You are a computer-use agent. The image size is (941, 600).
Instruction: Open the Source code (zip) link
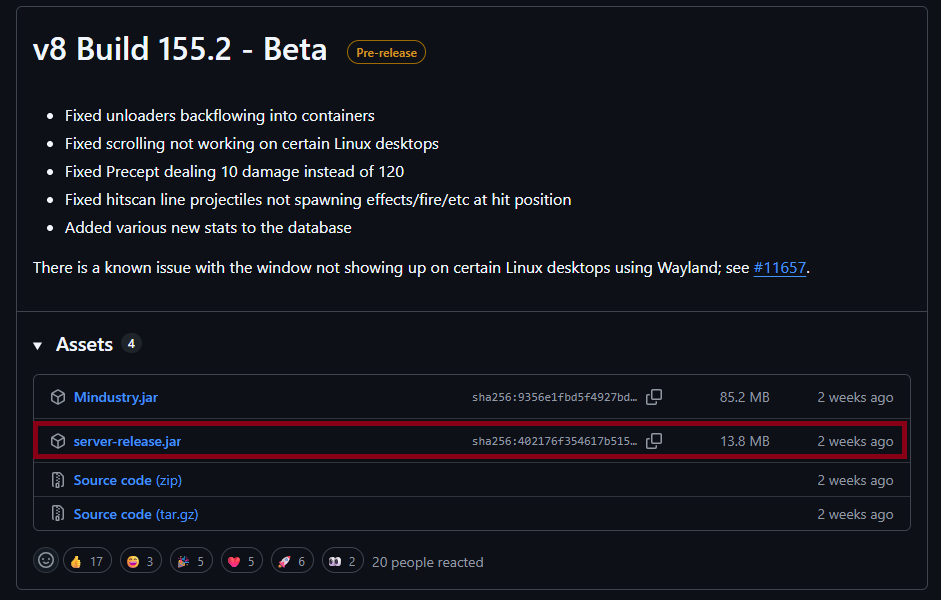click(x=128, y=480)
